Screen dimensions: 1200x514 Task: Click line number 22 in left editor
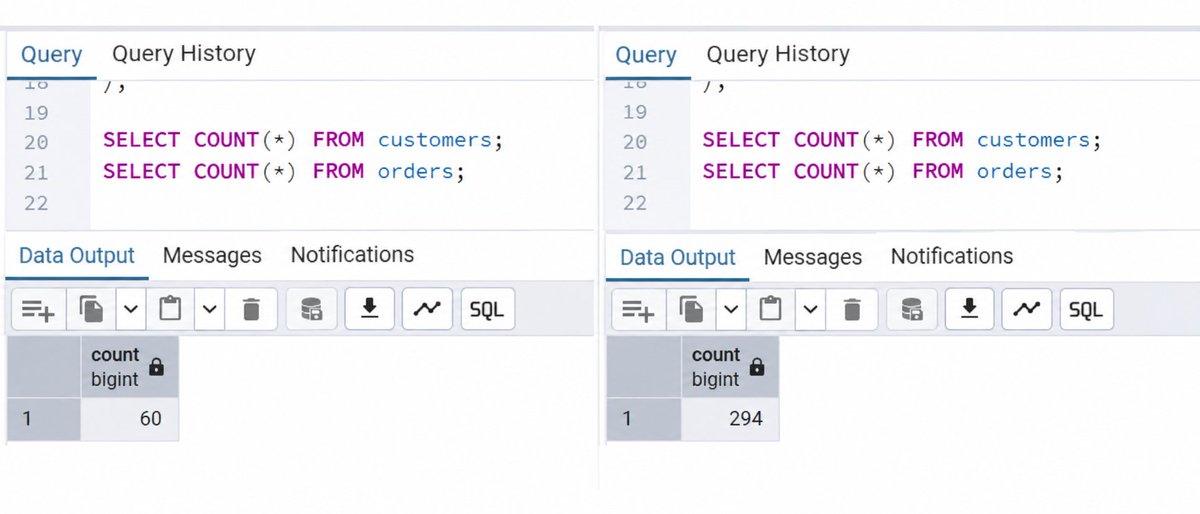tap(36, 204)
